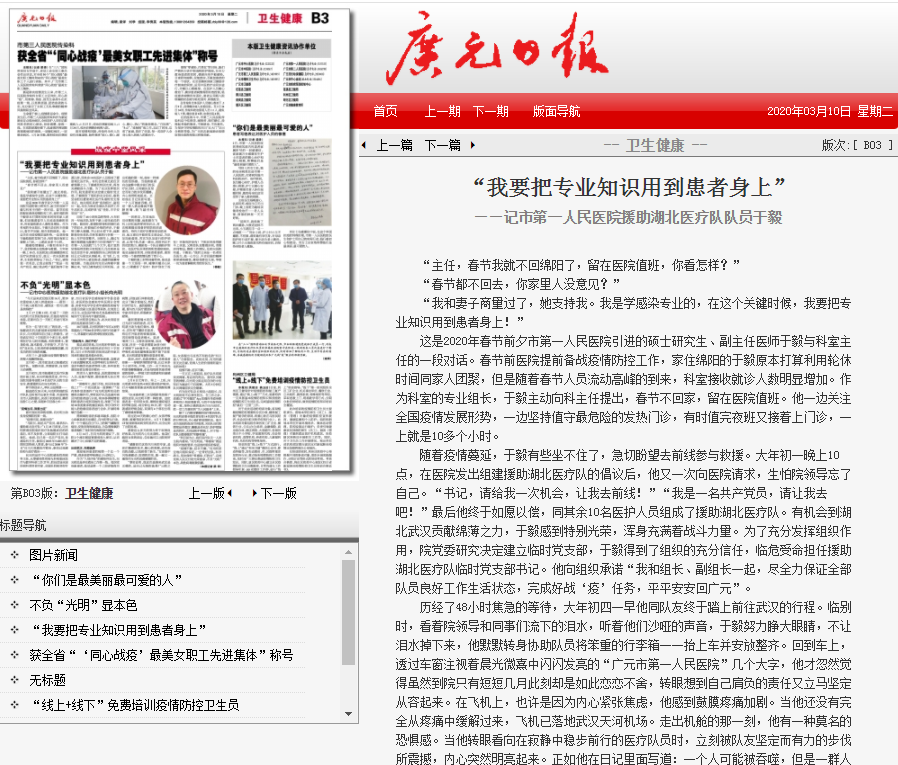The image size is (898, 765).
Task: Open the "线上+线下"免费培训疫情防控卫生员 headline
Action: coord(134,705)
